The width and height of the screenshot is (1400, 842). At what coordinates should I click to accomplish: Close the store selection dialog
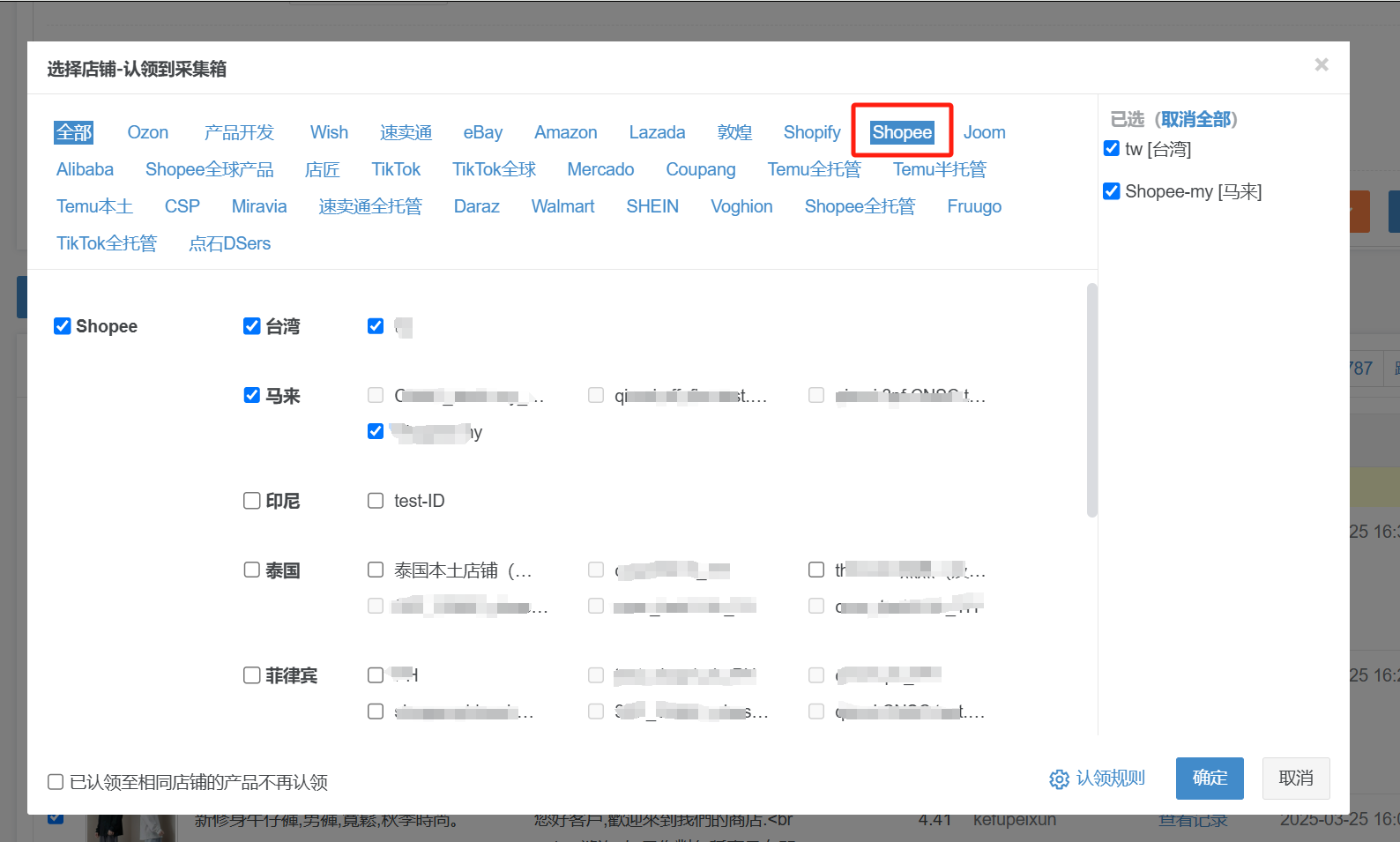(x=1321, y=64)
